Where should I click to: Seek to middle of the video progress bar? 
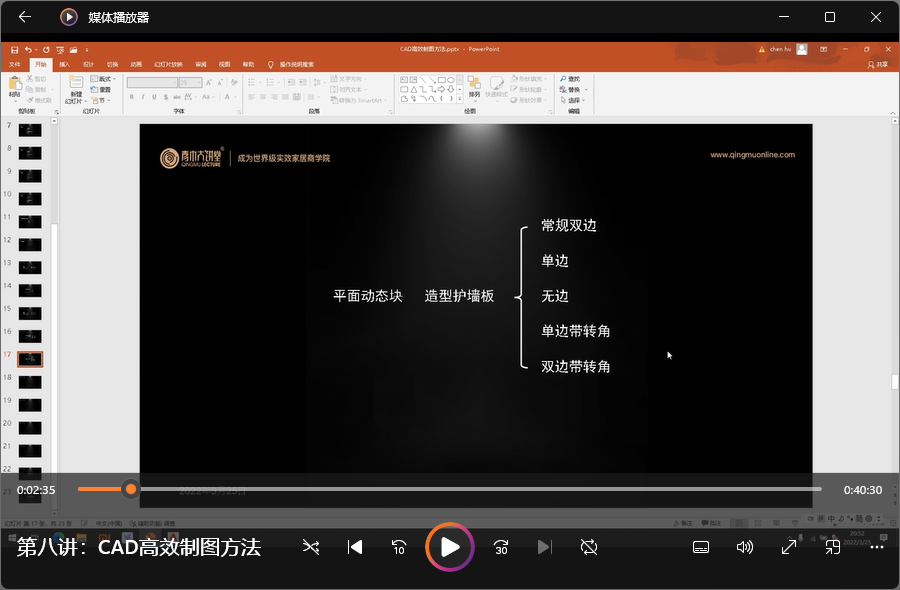[x=449, y=489]
